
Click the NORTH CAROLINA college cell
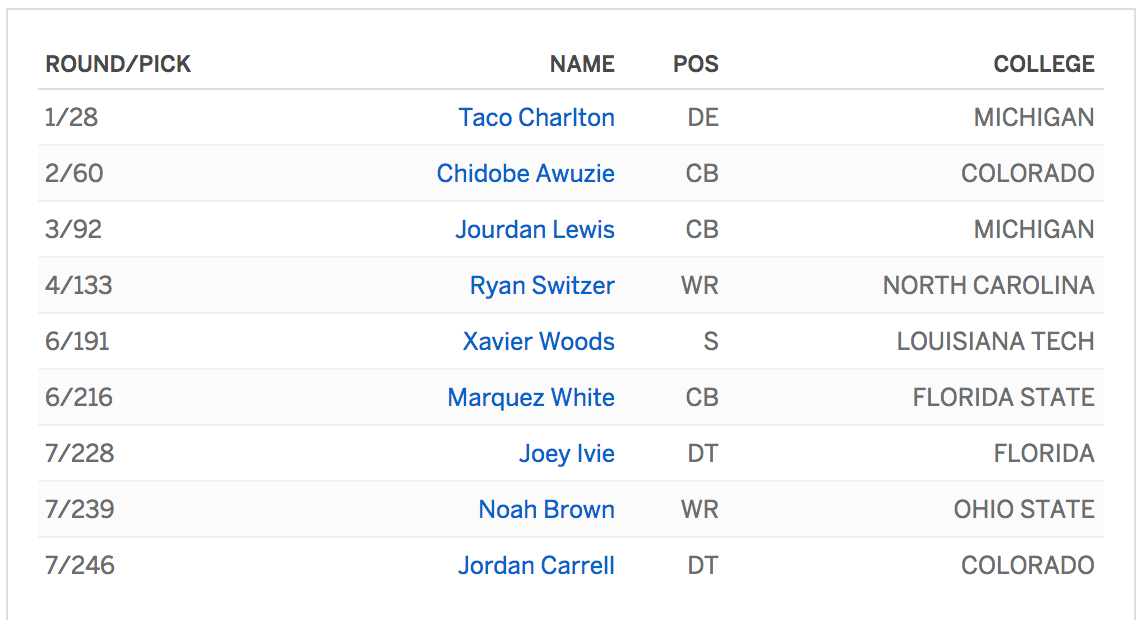click(x=988, y=286)
